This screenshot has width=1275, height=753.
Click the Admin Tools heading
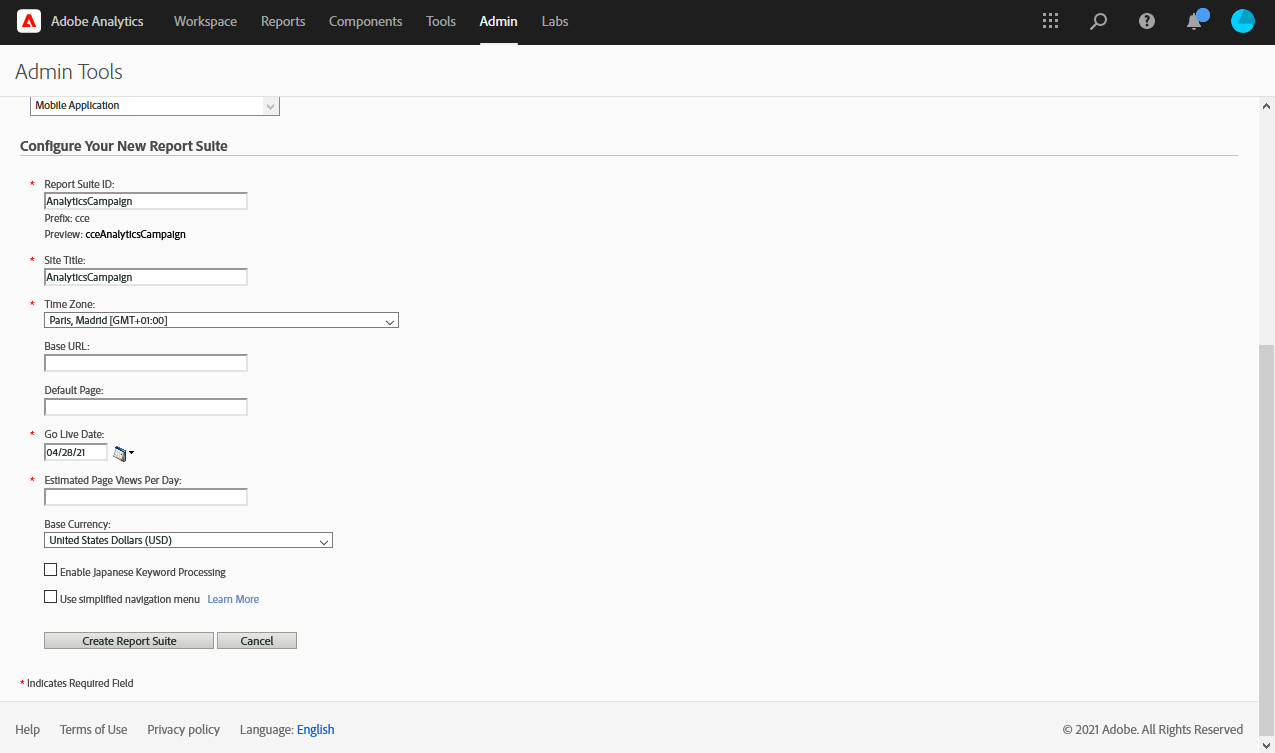pyautogui.click(x=69, y=72)
